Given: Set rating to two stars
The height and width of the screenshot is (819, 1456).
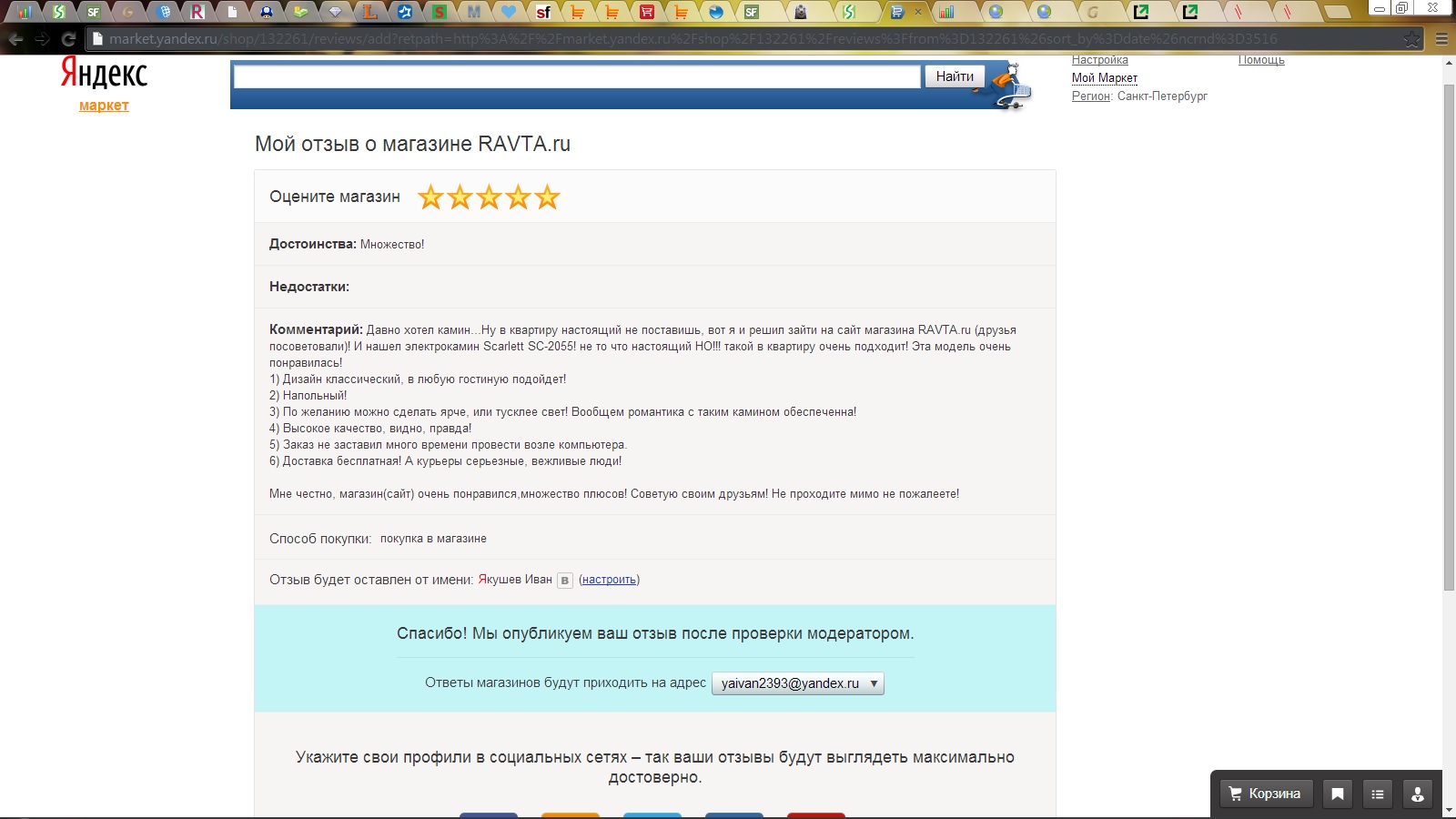Looking at the screenshot, I should click(x=460, y=197).
